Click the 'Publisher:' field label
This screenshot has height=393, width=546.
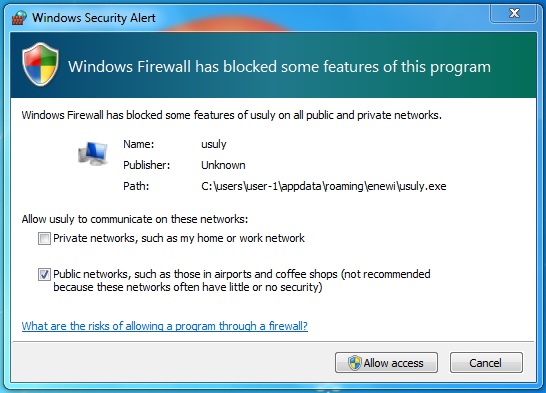click(147, 165)
